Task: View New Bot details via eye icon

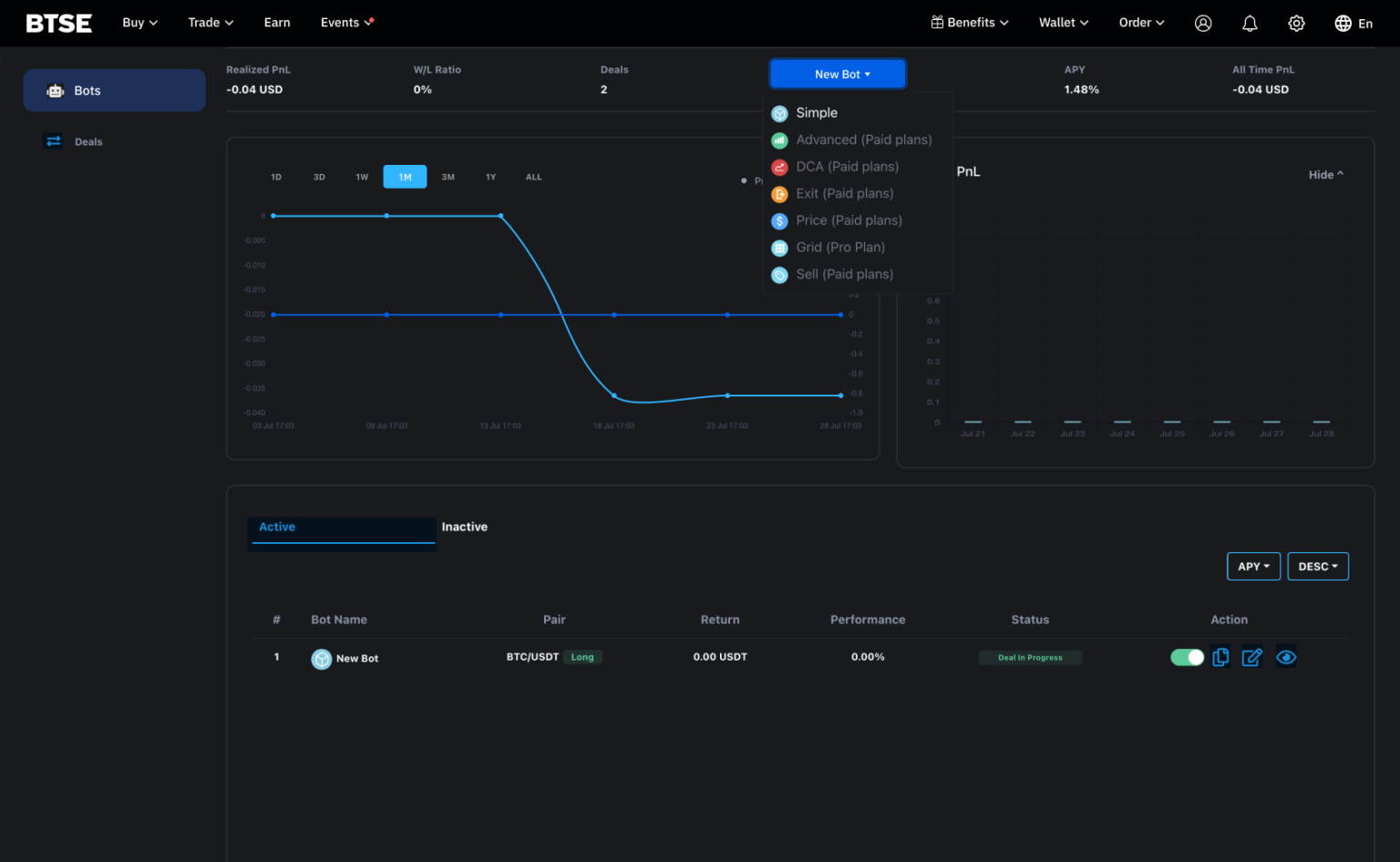Action: pos(1286,657)
